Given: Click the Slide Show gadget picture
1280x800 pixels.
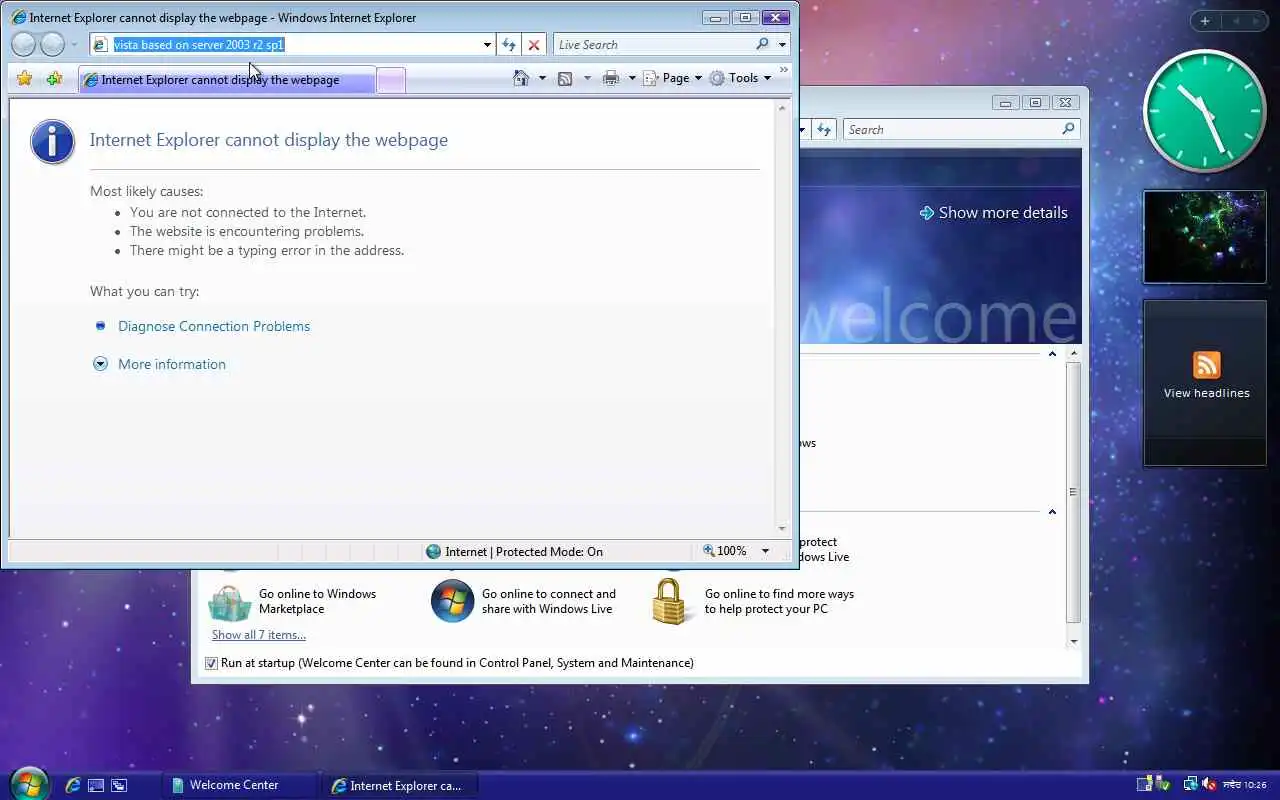Looking at the screenshot, I should click(x=1205, y=237).
